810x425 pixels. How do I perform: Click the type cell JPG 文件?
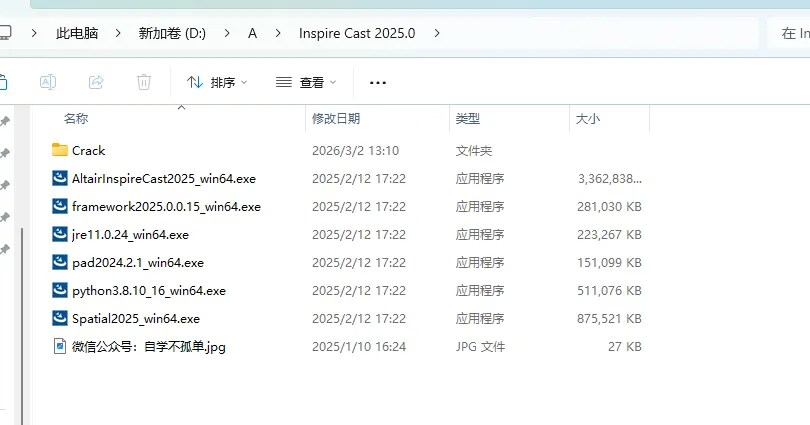[x=480, y=347]
